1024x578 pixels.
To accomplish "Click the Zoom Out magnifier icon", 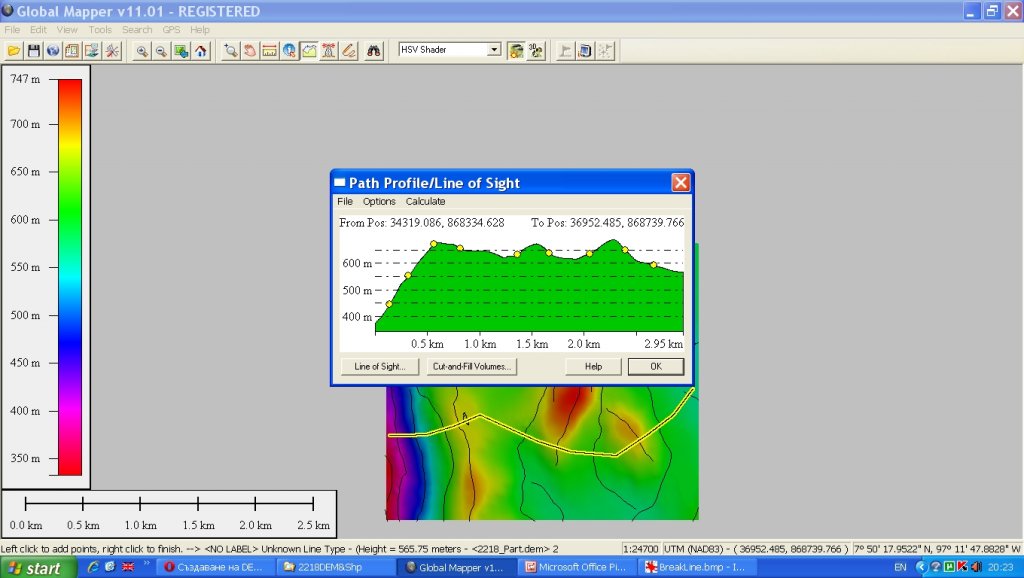I will click(161, 50).
